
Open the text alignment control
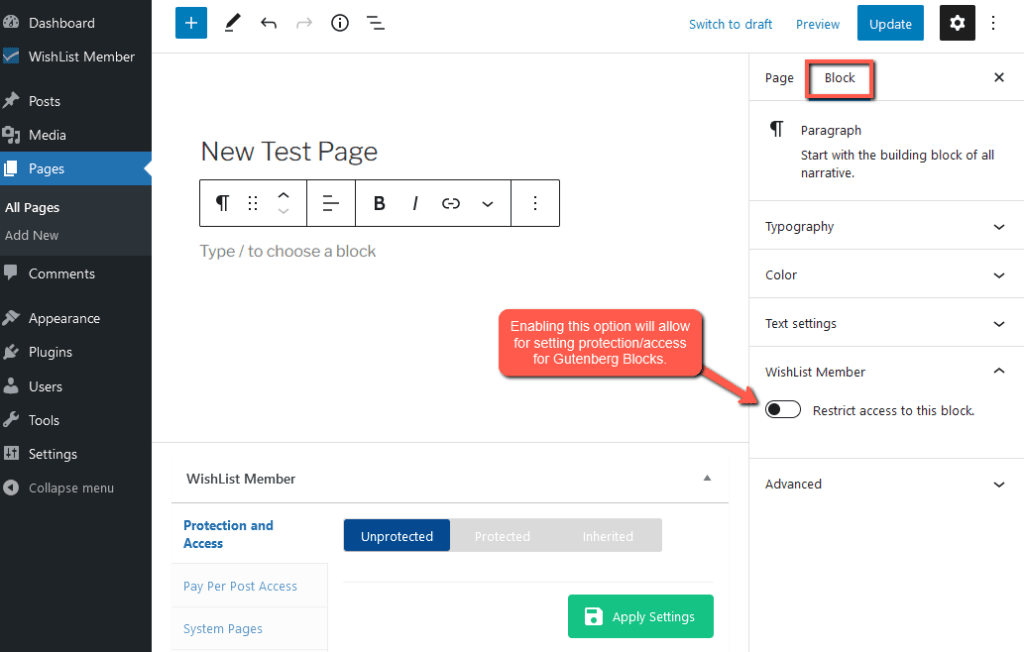coord(331,203)
